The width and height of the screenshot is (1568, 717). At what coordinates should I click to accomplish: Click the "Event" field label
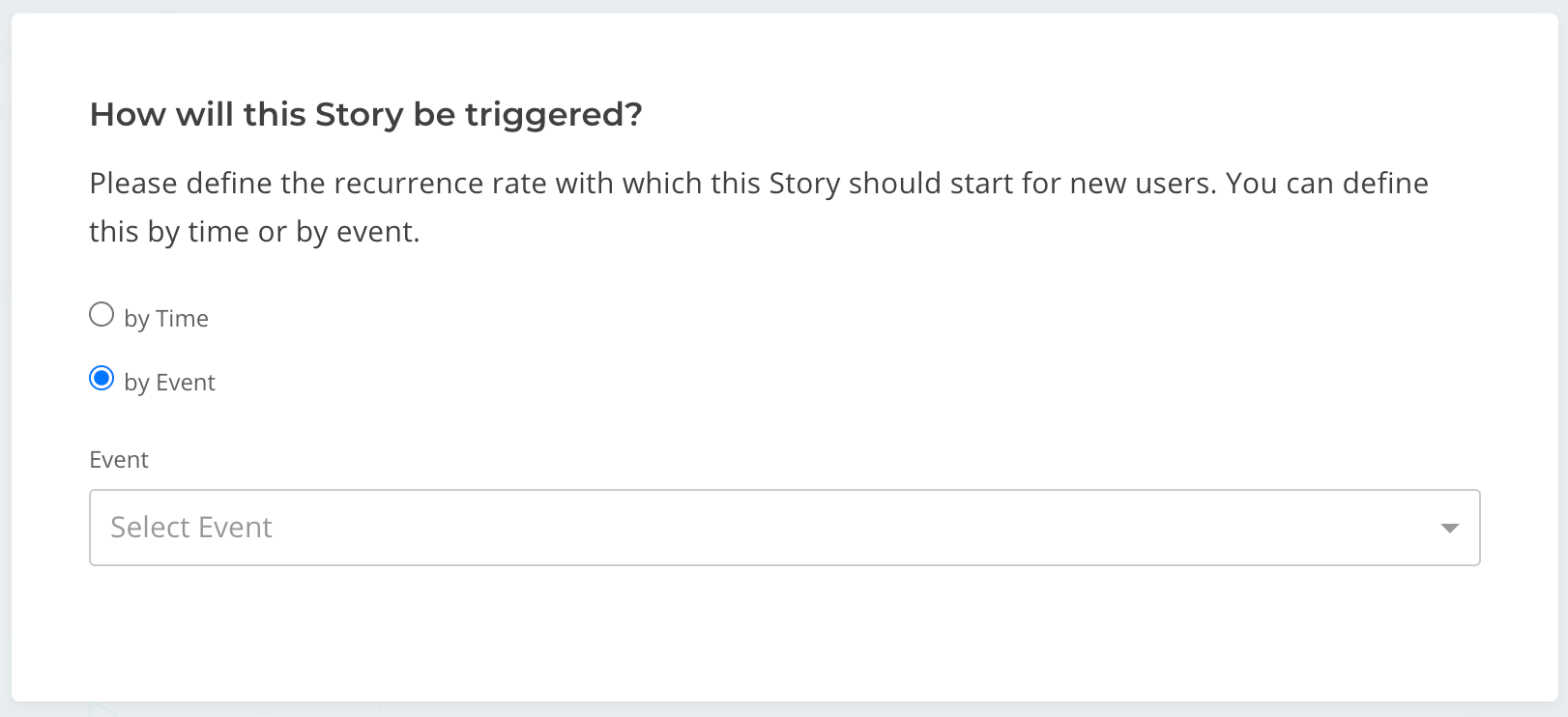pyautogui.click(x=119, y=460)
